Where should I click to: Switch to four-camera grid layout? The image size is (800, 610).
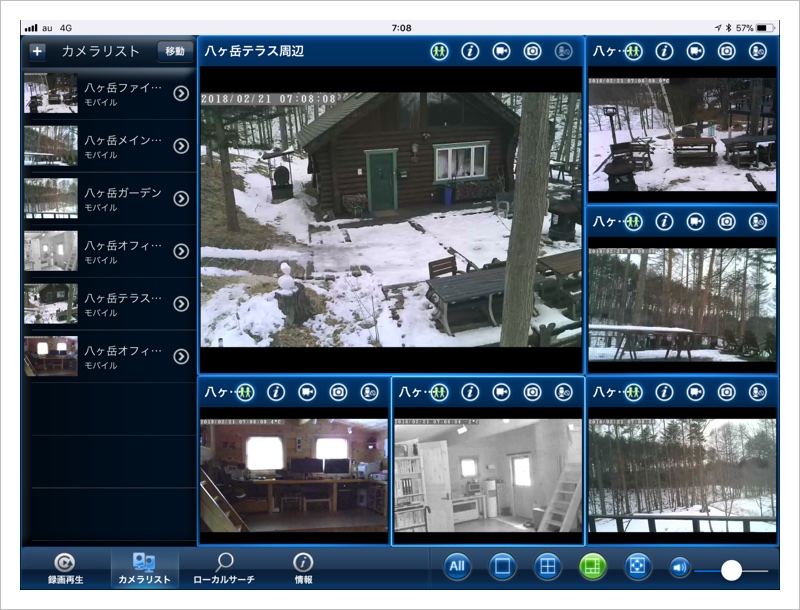547,567
